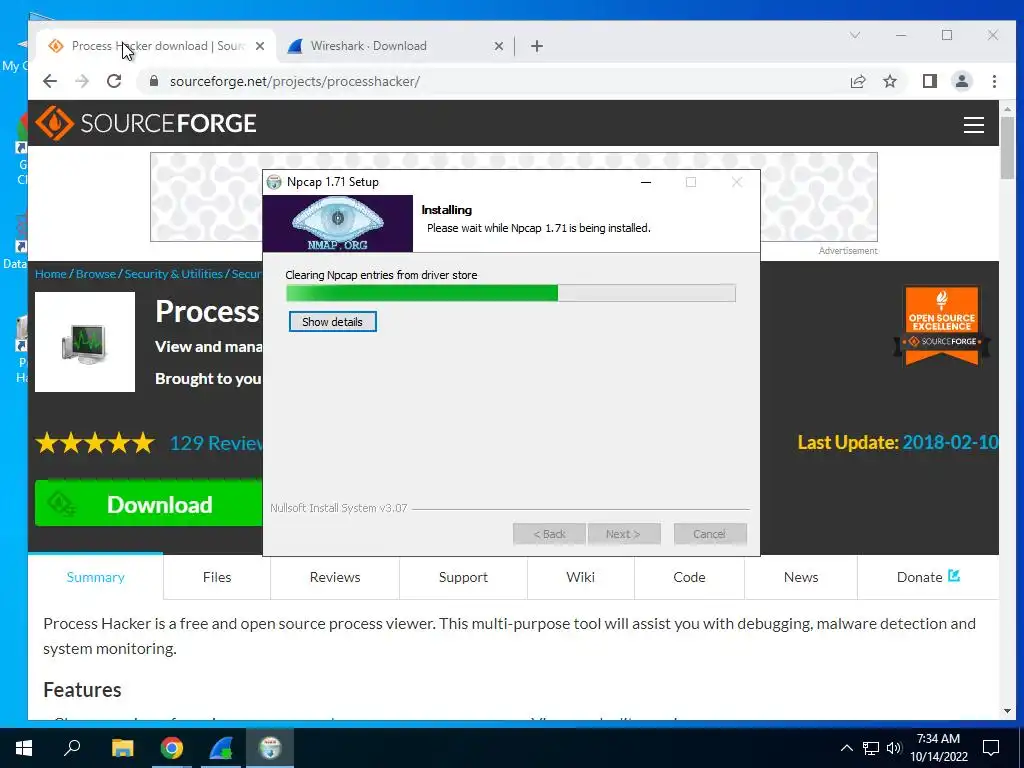Click Show details in Npcap Setup

pyautogui.click(x=332, y=321)
